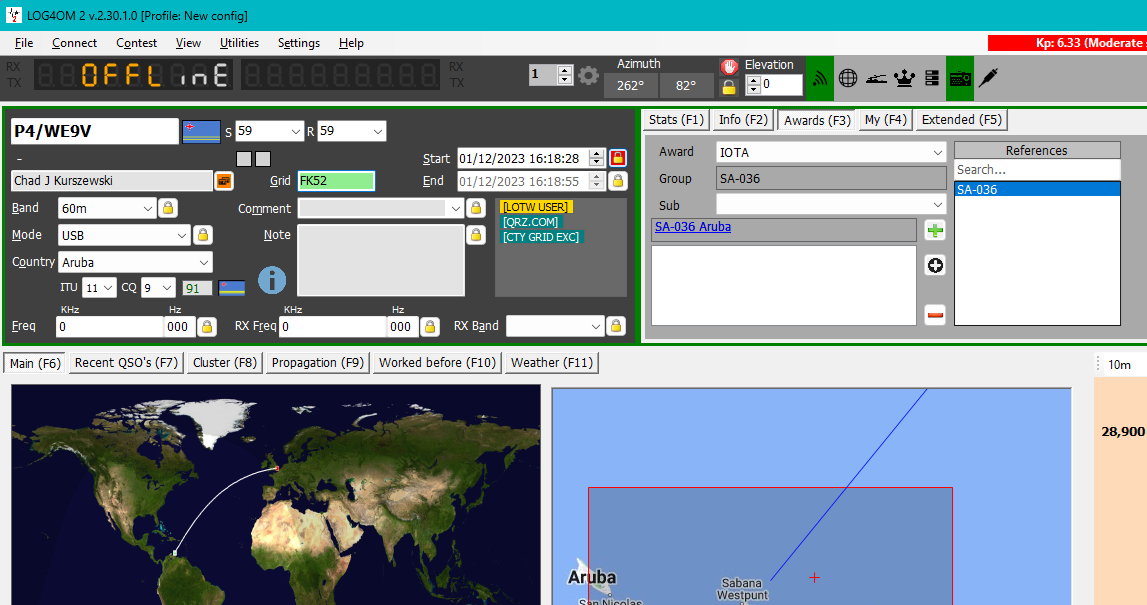Click the 262° azimuth short path button
This screenshot has width=1147, height=605.
click(x=631, y=86)
